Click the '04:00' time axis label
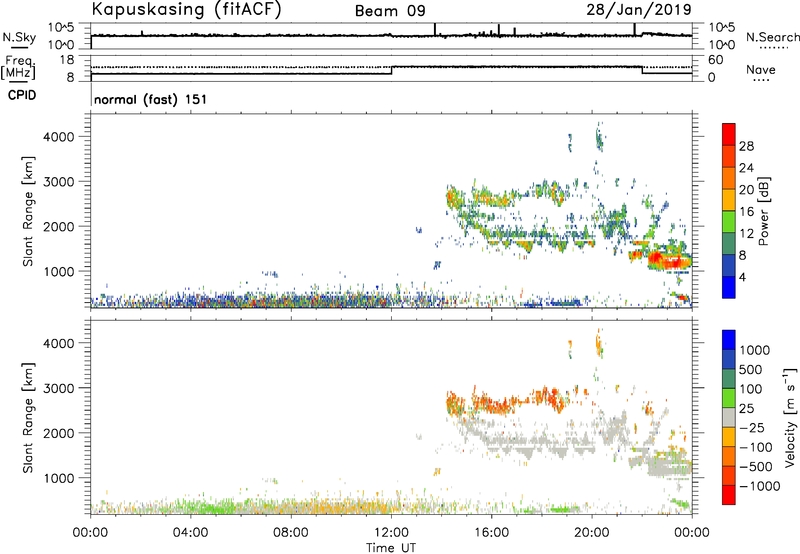 point(190,533)
